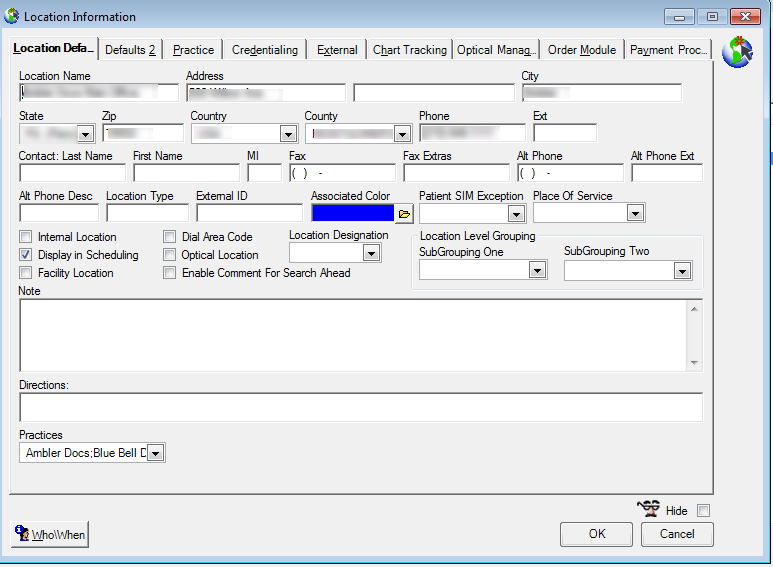Open the Practice tab

pyautogui.click(x=193, y=50)
